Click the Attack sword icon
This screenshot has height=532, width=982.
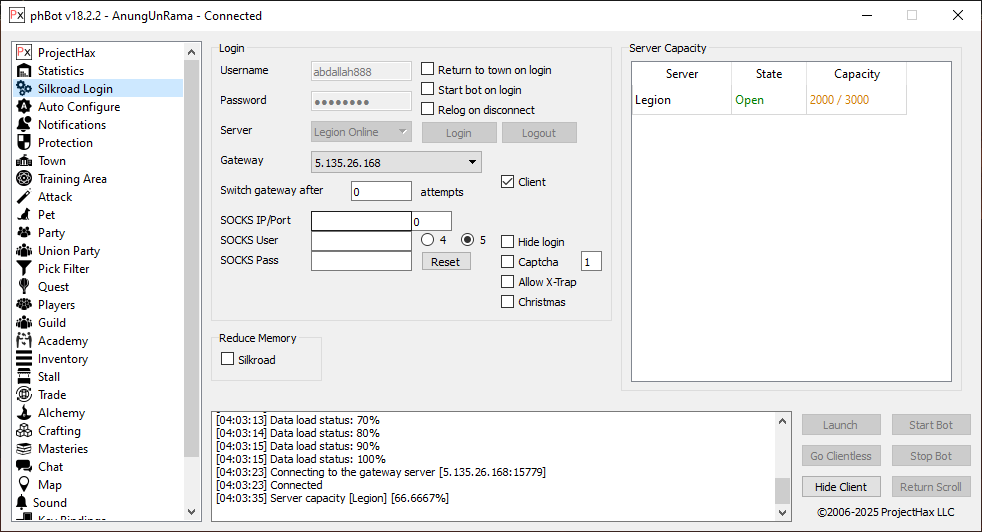point(24,197)
